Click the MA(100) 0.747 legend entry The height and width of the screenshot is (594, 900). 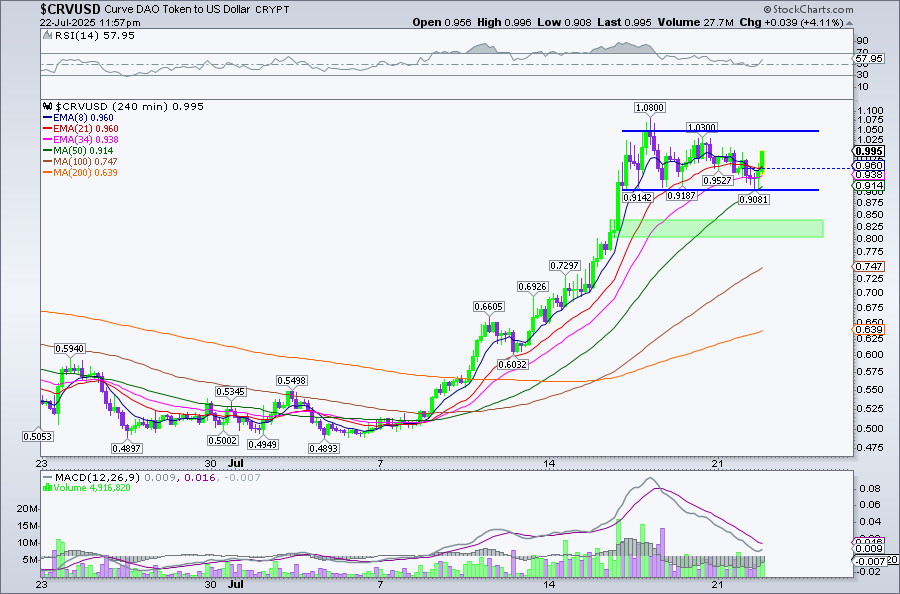click(x=80, y=162)
